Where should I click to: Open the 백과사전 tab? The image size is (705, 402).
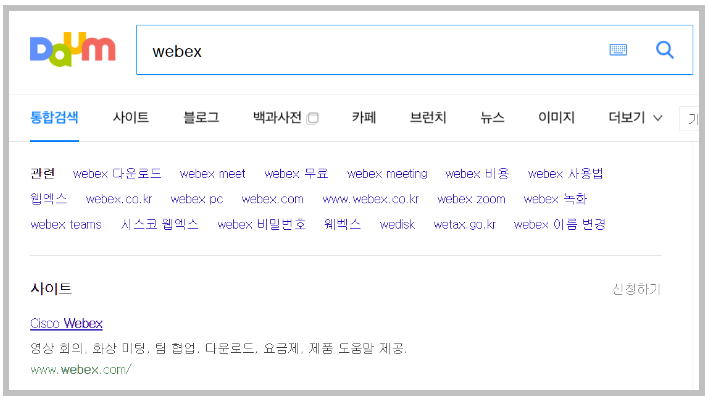point(277,118)
